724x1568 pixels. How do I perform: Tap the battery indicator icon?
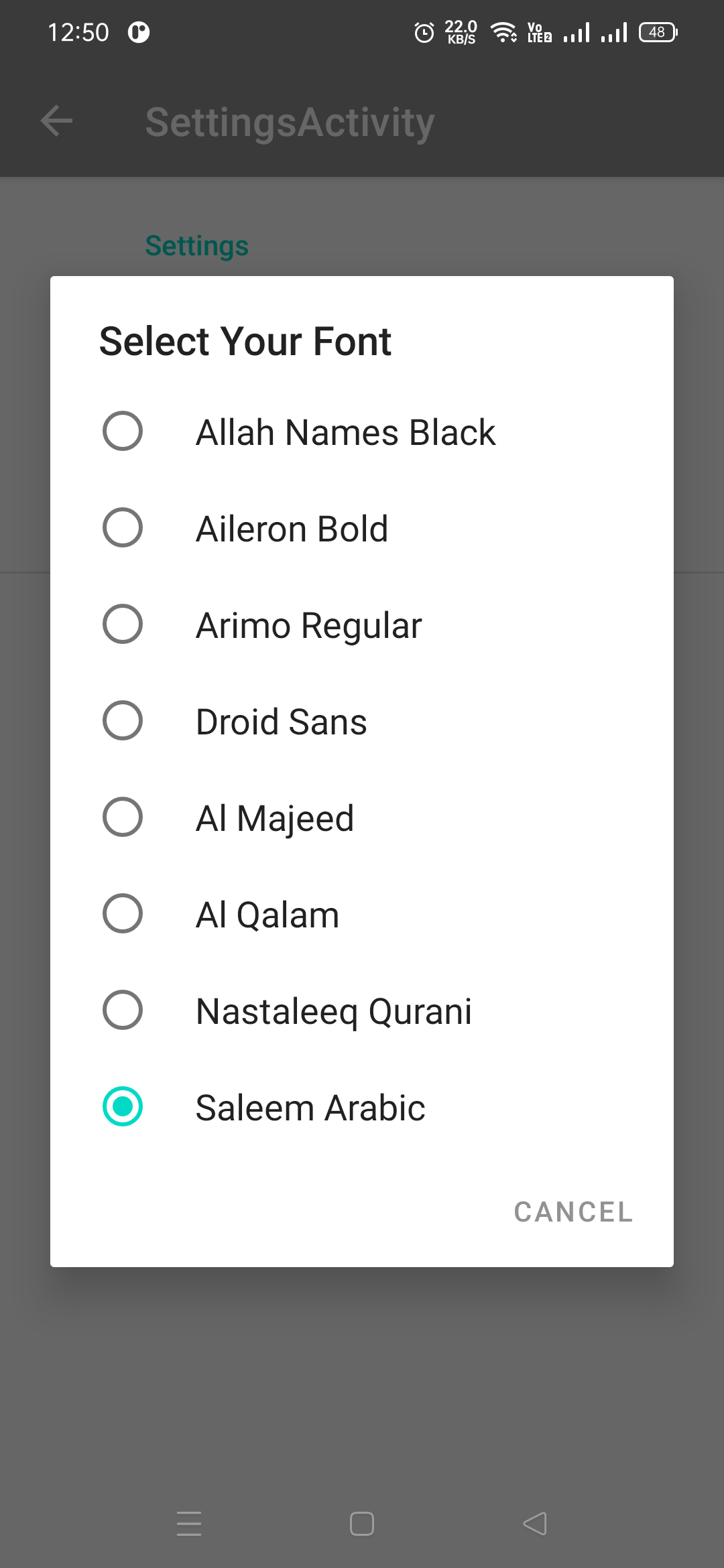pyautogui.click(x=658, y=32)
